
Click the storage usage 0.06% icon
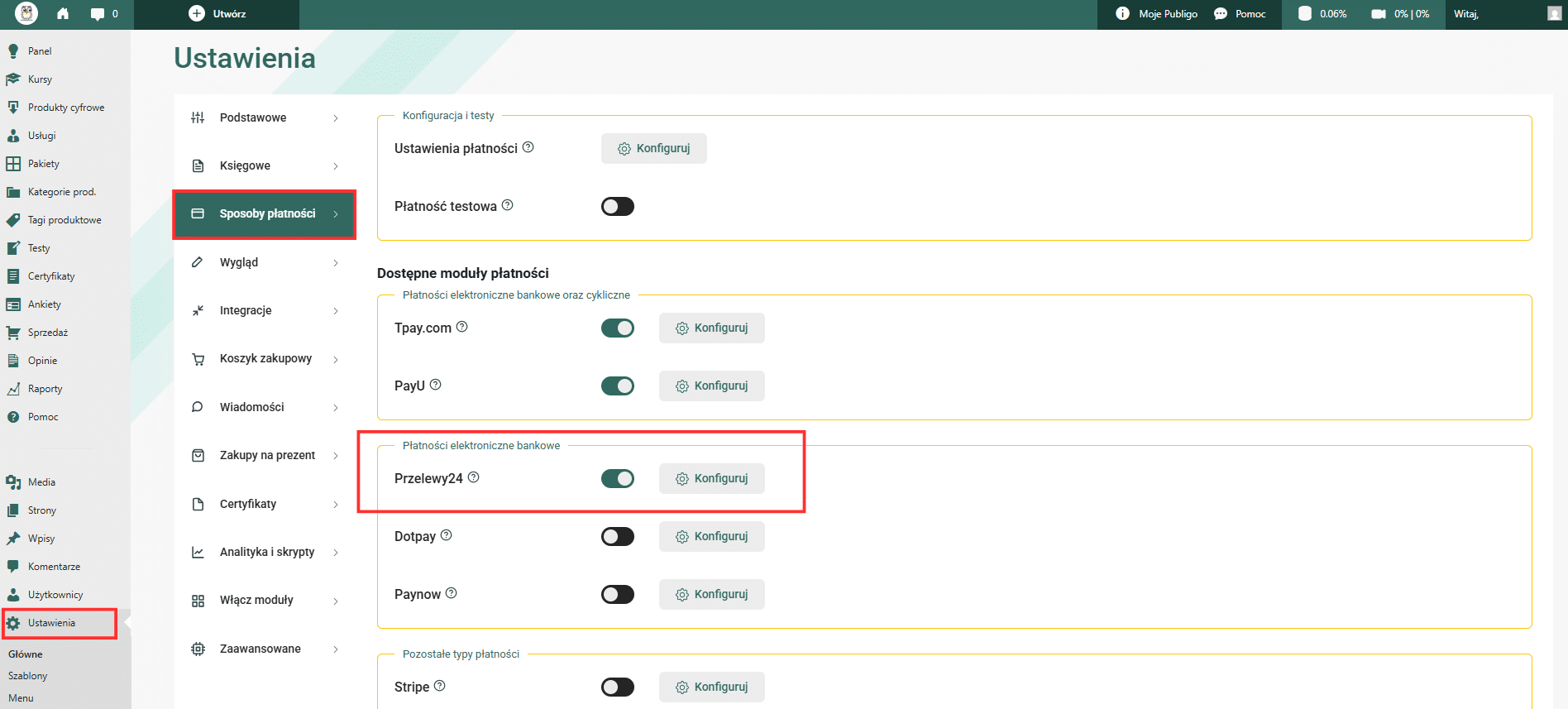pyautogui.click(x=1305, y=13)
